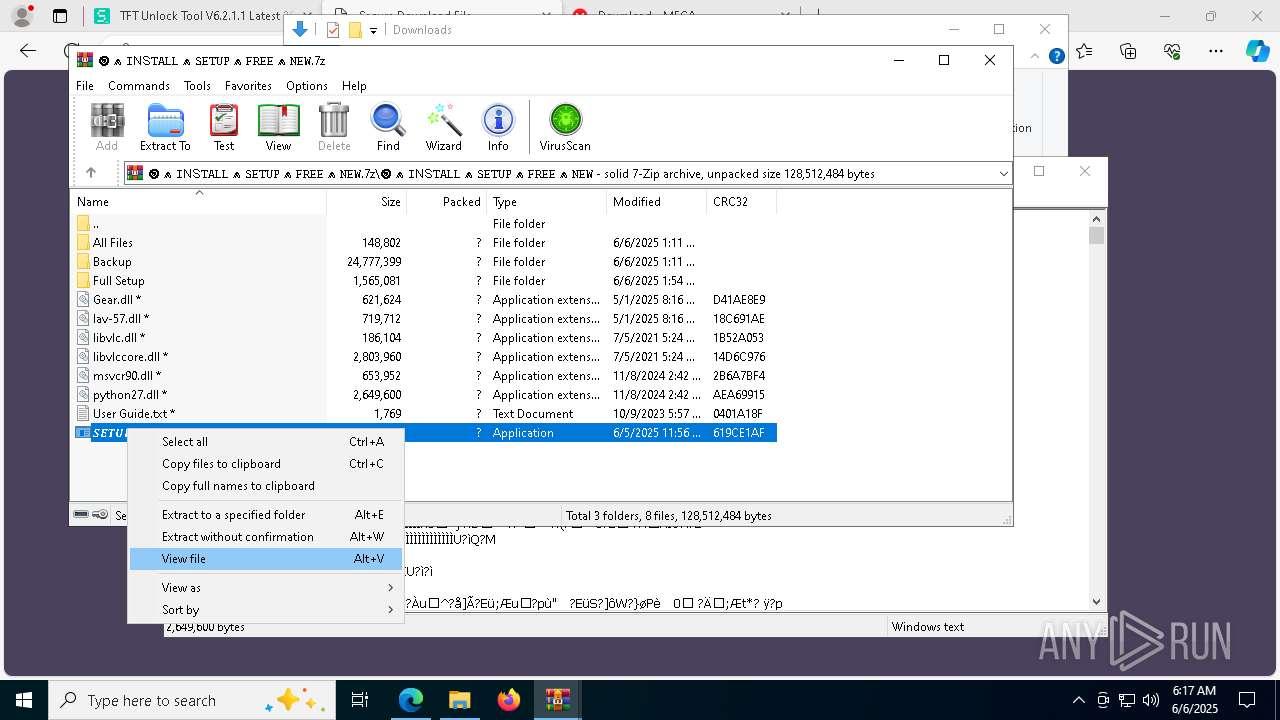Expand the archive path dropdown

click(x=1003, y=174)
